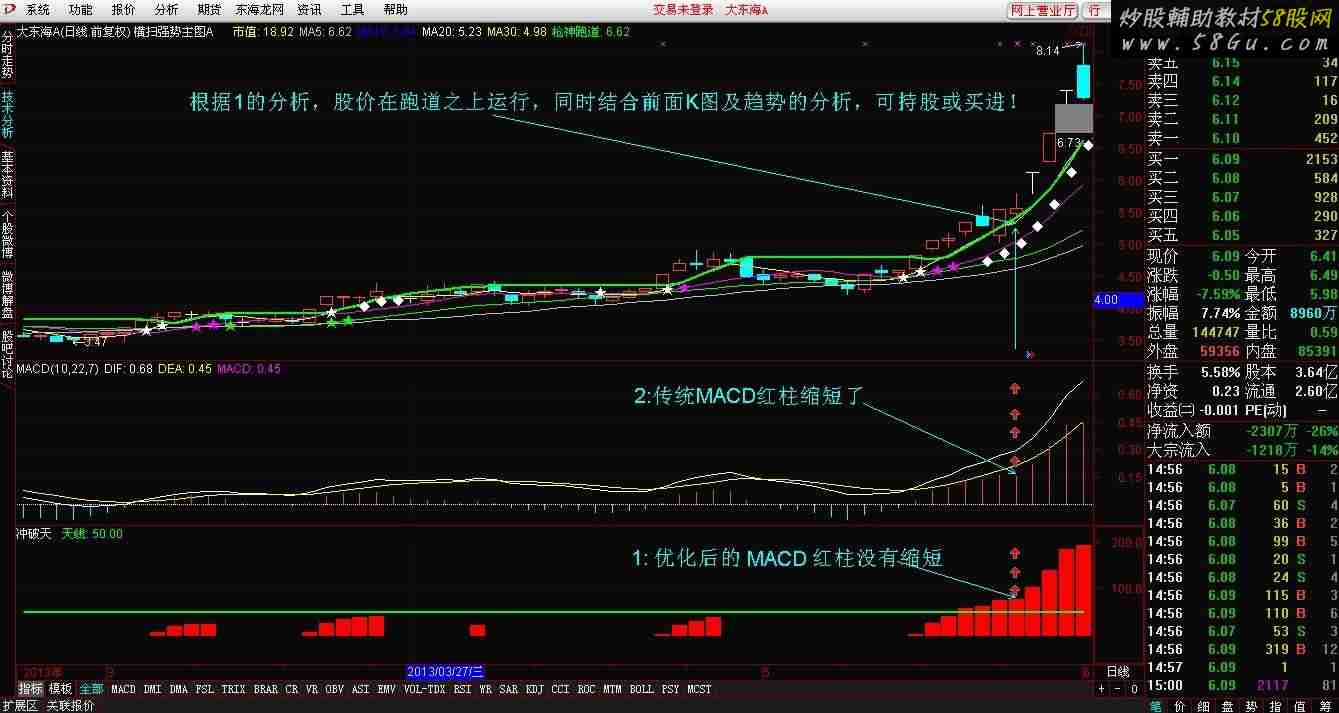Choose the FSL indicator
The width and height of the screenshot is (1339, 713).
point(204,689)
